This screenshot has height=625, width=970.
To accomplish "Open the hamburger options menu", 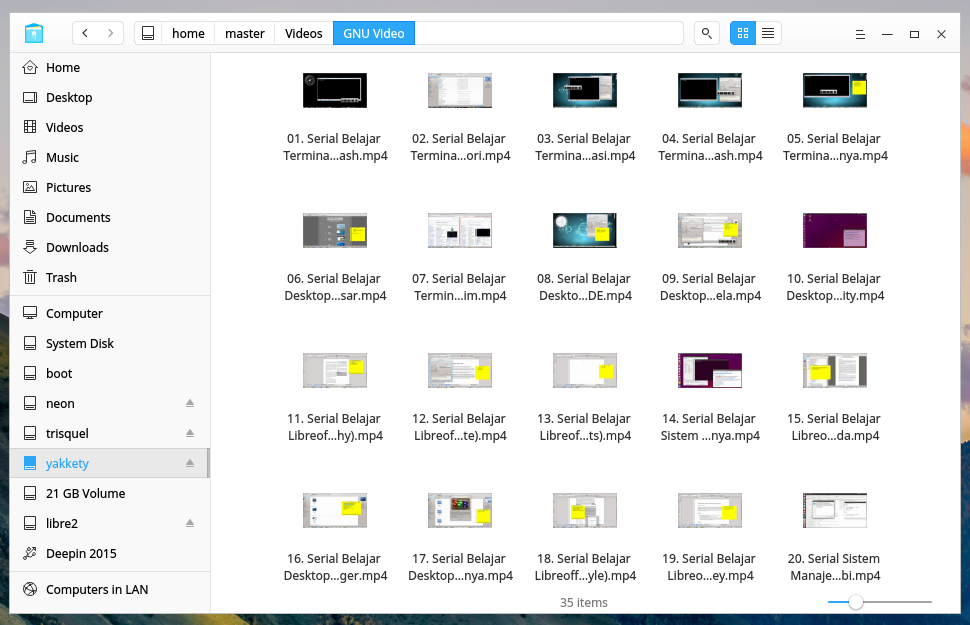I will tap(859, 33).
